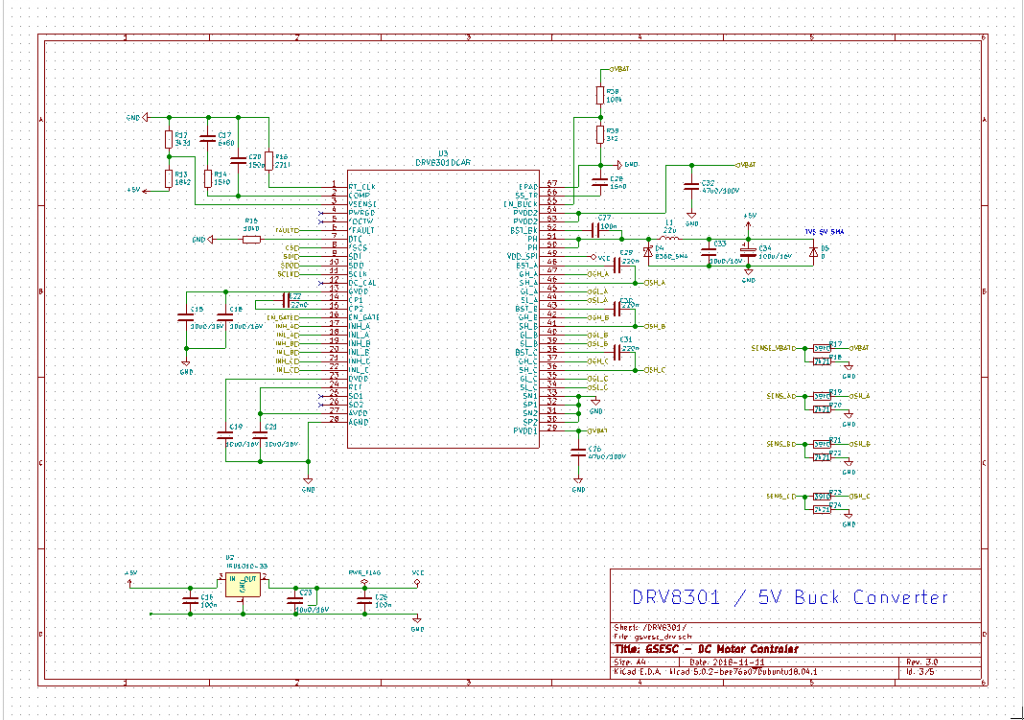Select the C22 capacitor between CP1 and CP2
The width and height of the screenshot is (1024, 720).
click(x=284, y=300)
